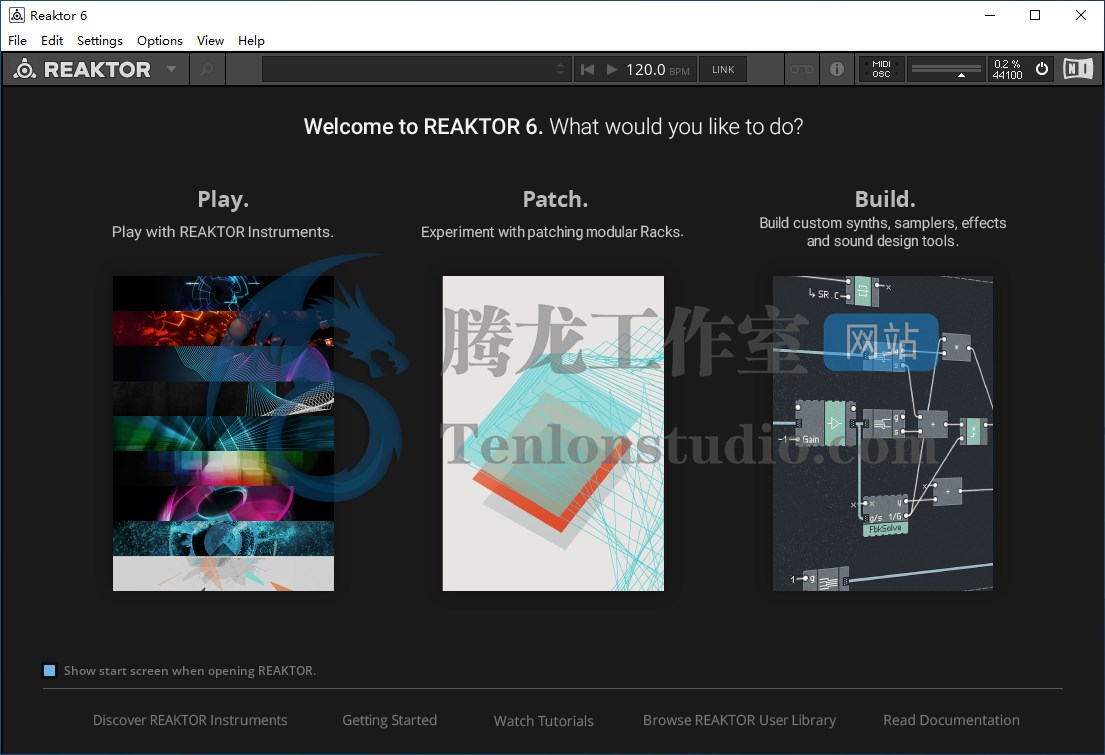Uncheck Show start screen when opening REAKTOR
The image size is (1105, 755).
(49, 670)
